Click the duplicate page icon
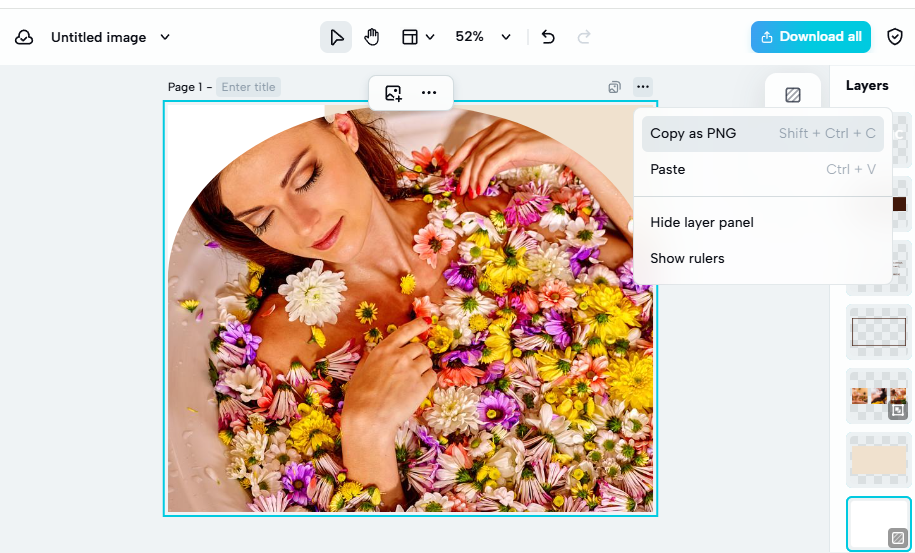 tap(614, 87)
